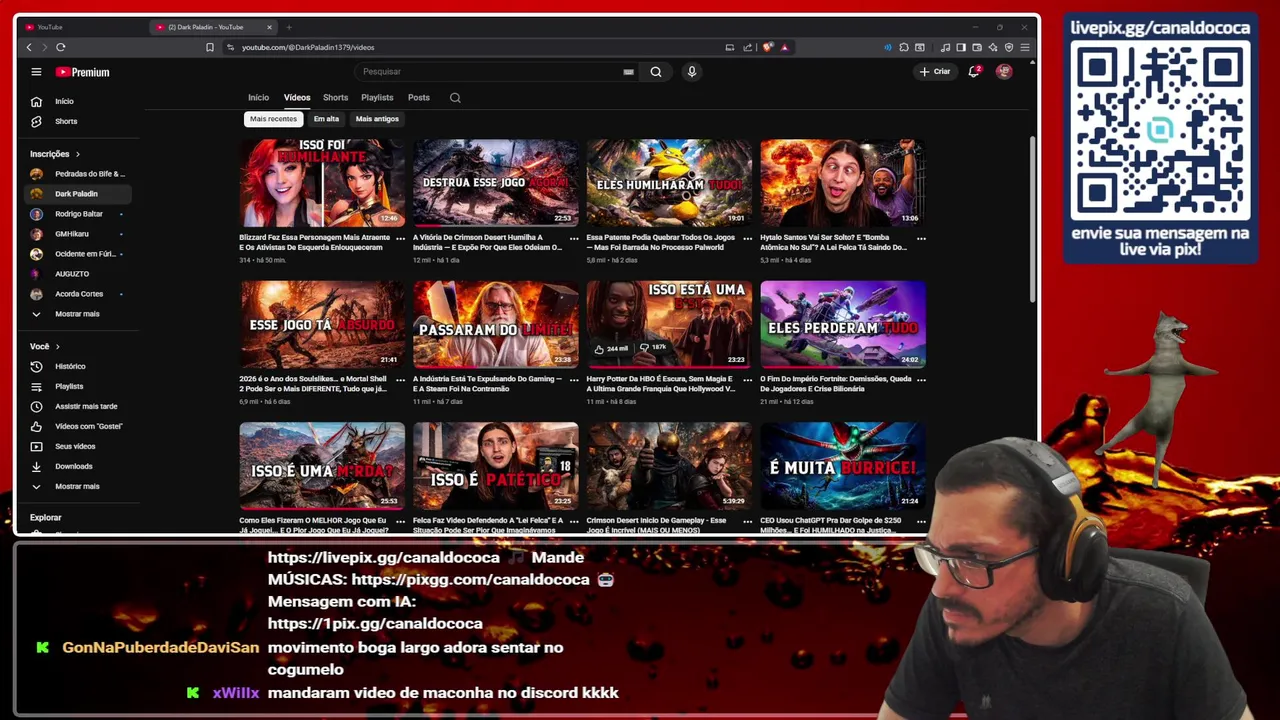Click the music note toolbar icon
The image size is (1280, 720).
click(946, 47)
